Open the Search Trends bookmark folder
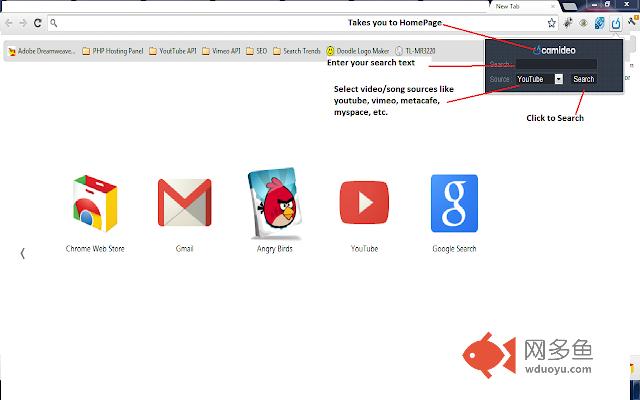This screenshot has height=400, width=640. [297, 50]
